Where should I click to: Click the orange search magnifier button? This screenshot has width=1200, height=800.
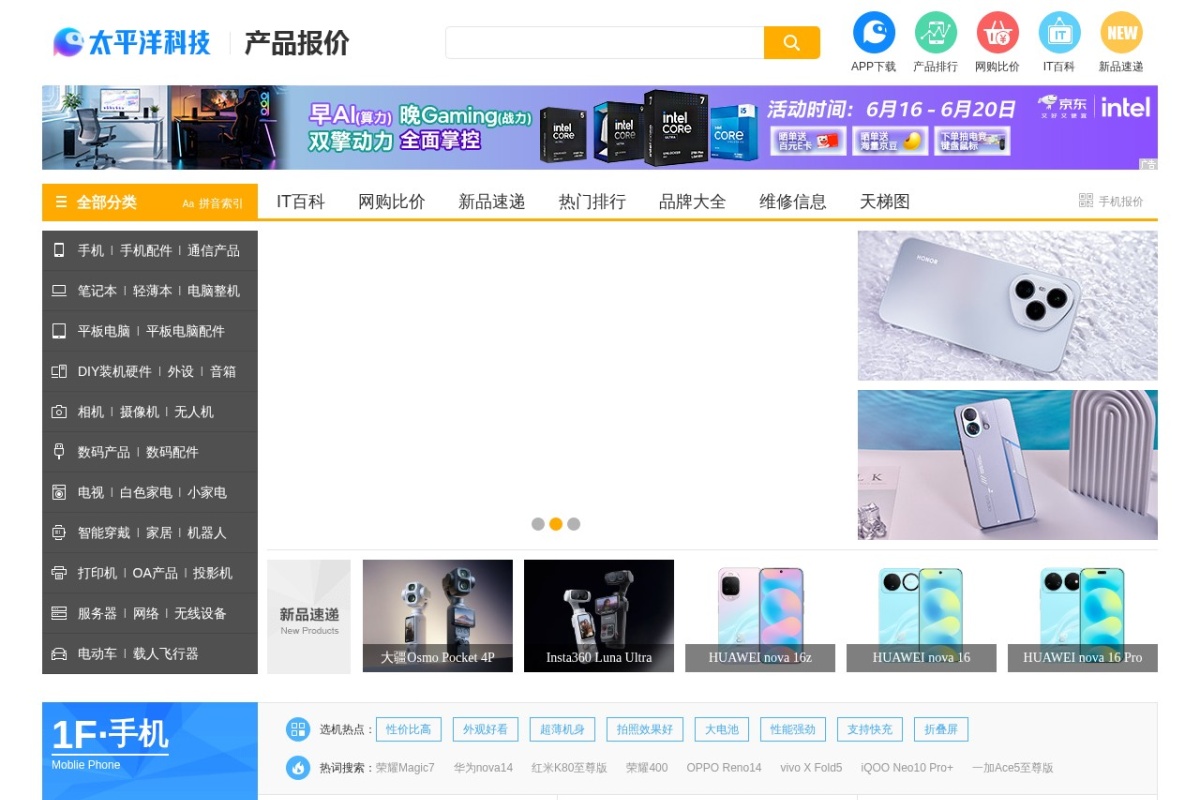point(792,43)
